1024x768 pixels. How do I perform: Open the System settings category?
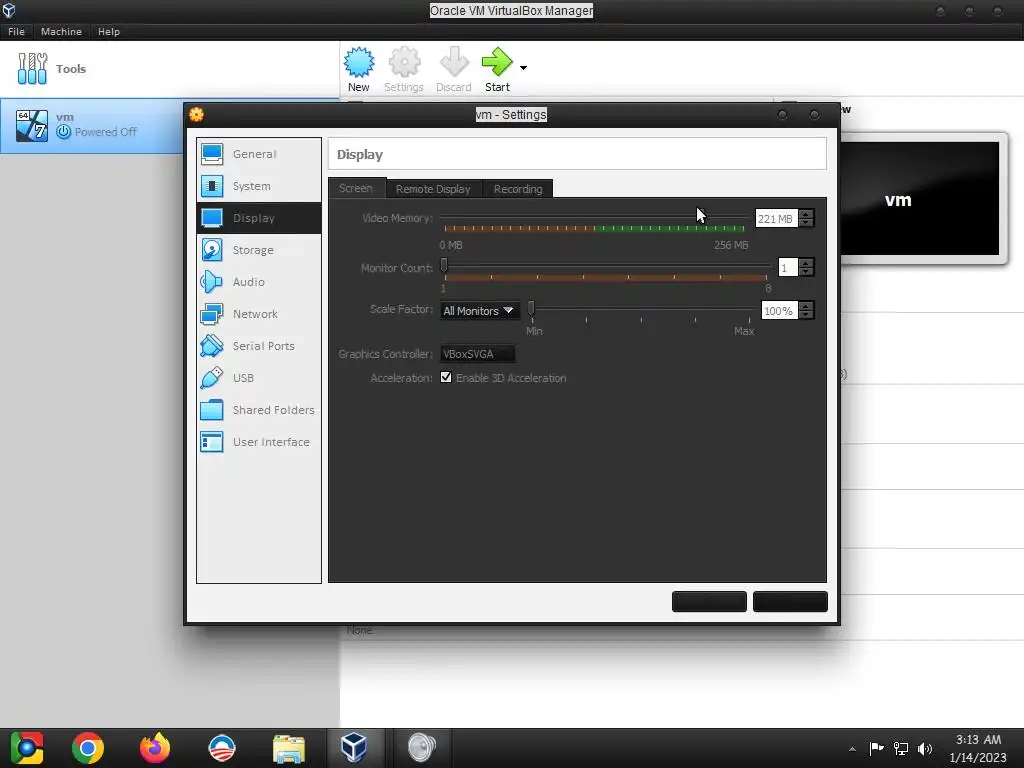coord(259,186)
